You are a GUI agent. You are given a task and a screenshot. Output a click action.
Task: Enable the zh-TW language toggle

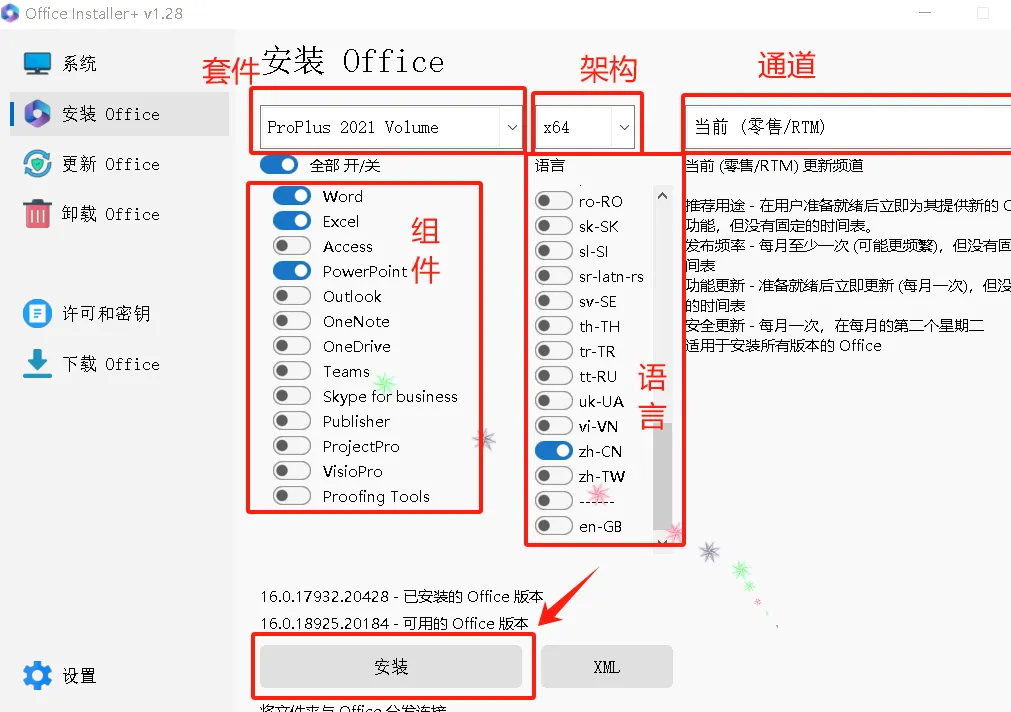[554, 476]
